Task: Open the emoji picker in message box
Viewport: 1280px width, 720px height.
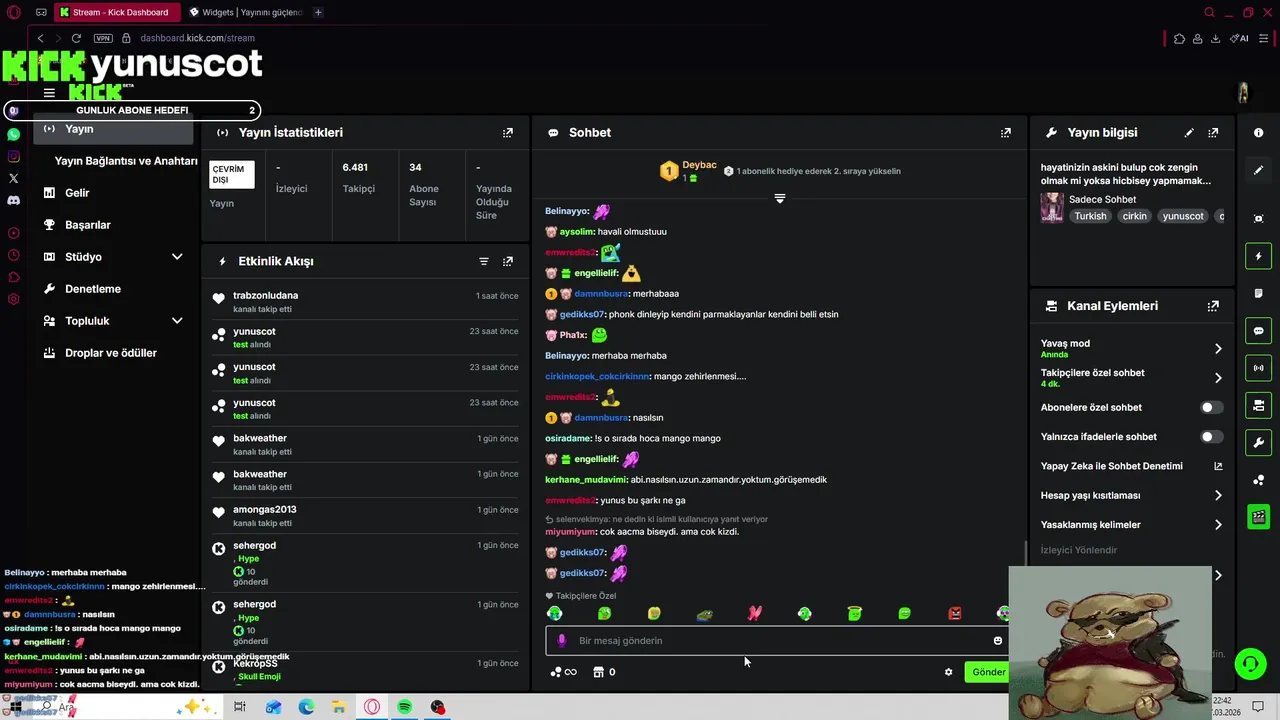Action: pyautogui.click(x=997, y=641)
